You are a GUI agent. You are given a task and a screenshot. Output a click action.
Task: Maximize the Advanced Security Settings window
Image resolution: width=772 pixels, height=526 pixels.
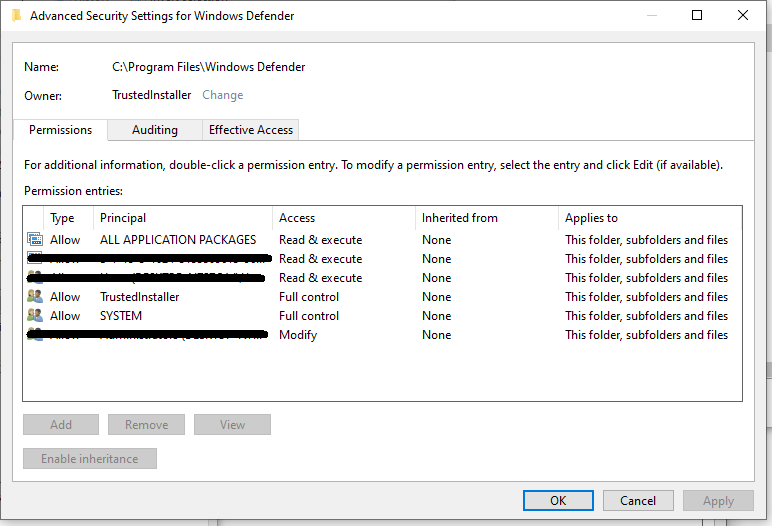[697, 15]
